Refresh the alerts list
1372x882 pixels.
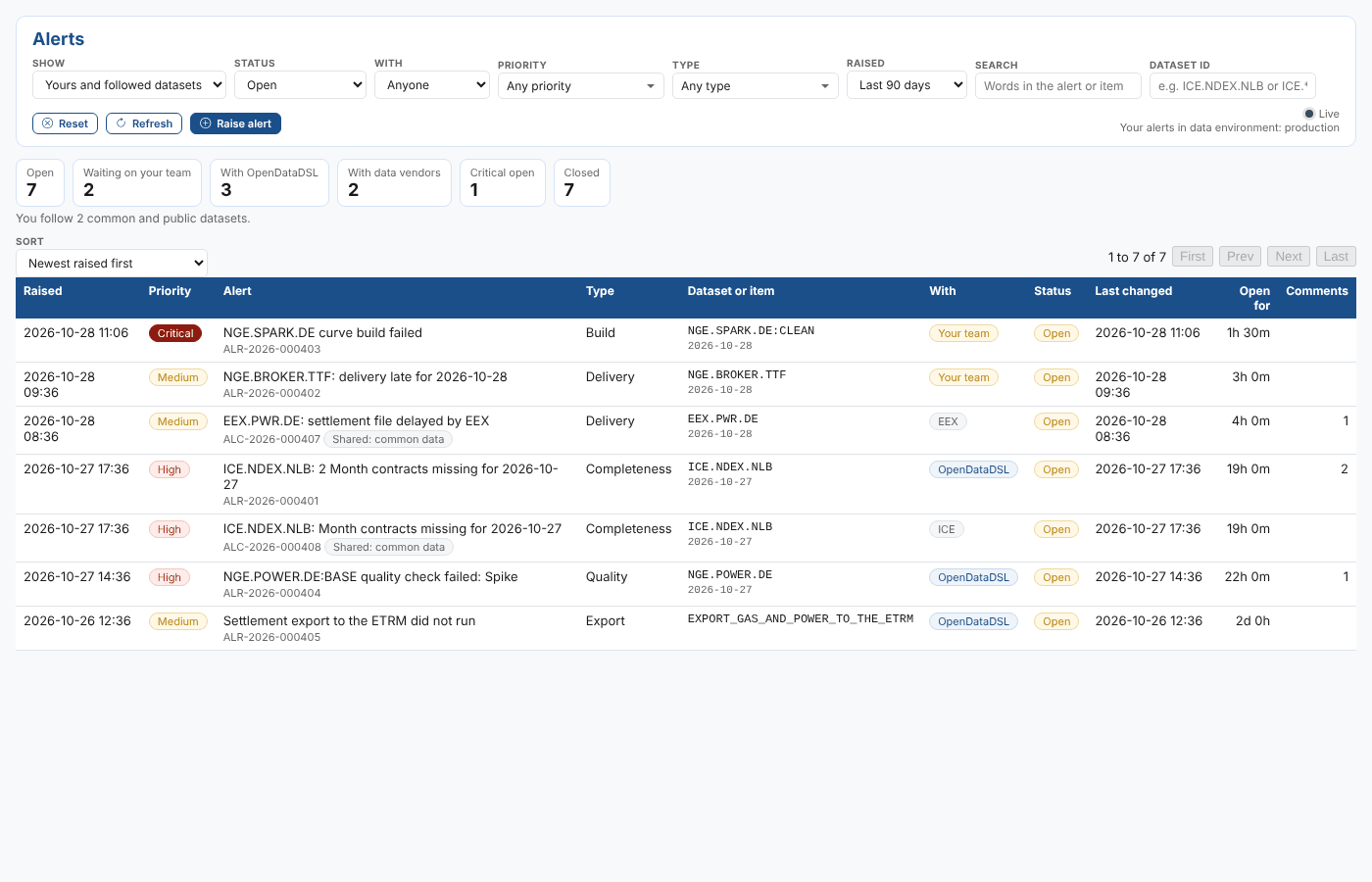coord(144,123)
